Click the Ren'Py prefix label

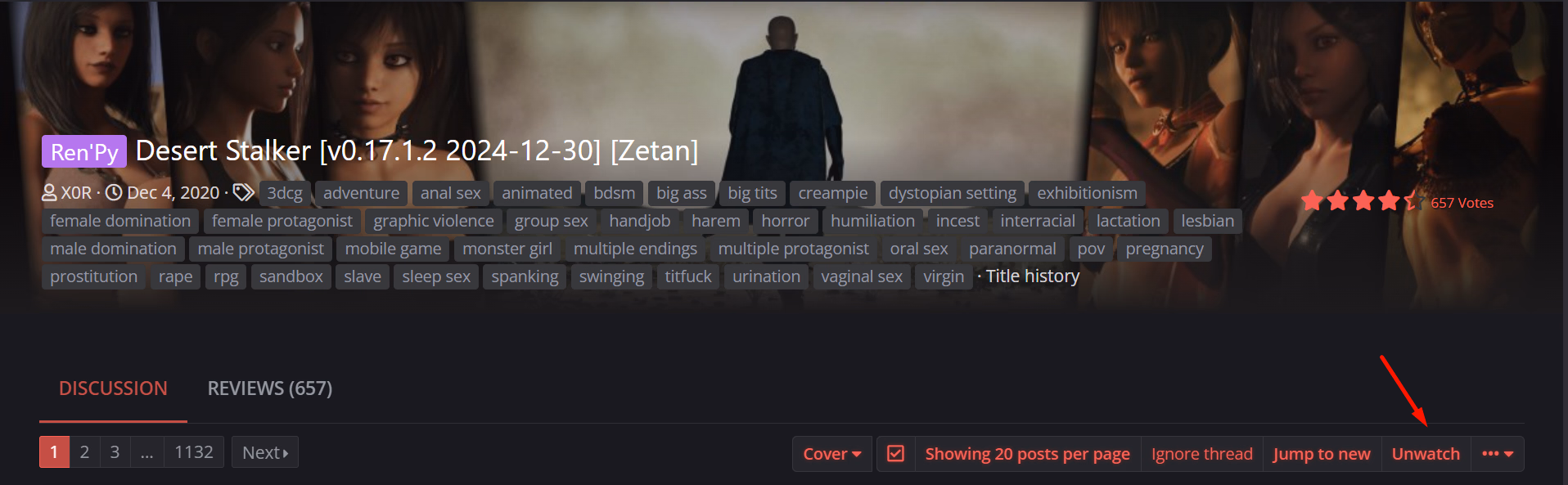pos(84,151)
